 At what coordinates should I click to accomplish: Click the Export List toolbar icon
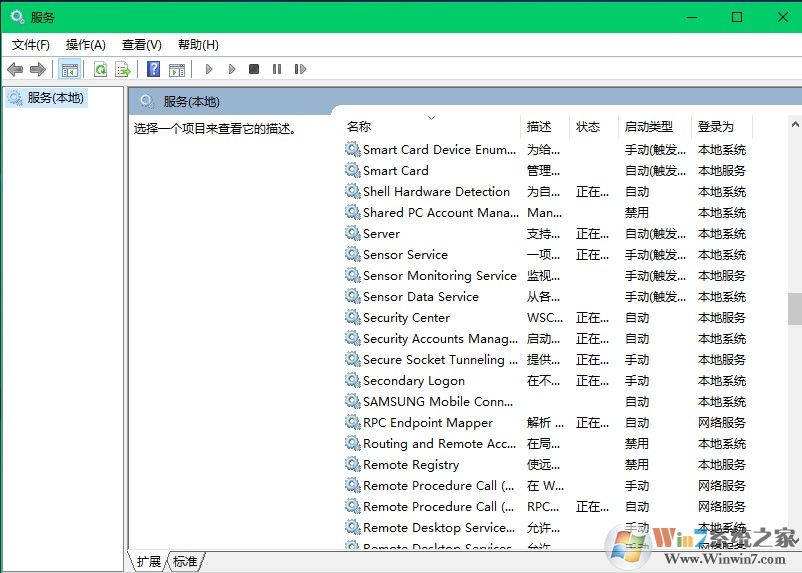123,69
